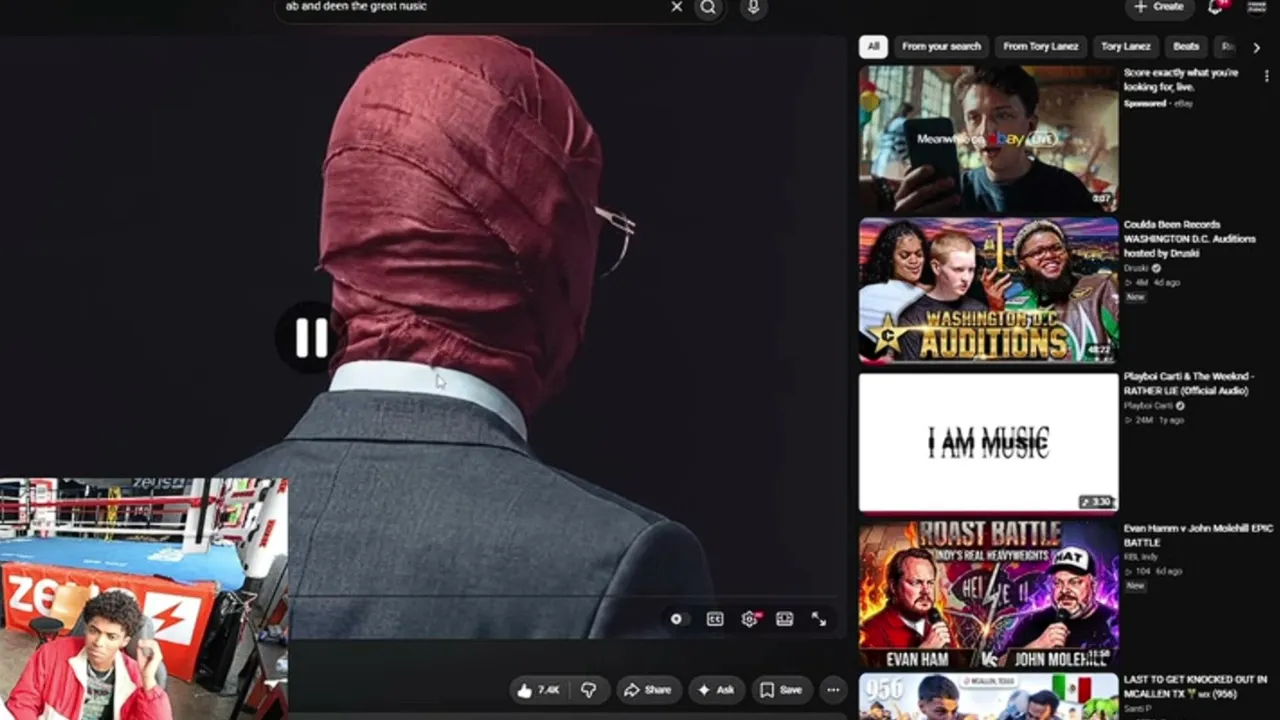Show more filter chips with the right arrow
The height and width of the screenshot is (720, 1280).
(1257, 47)
